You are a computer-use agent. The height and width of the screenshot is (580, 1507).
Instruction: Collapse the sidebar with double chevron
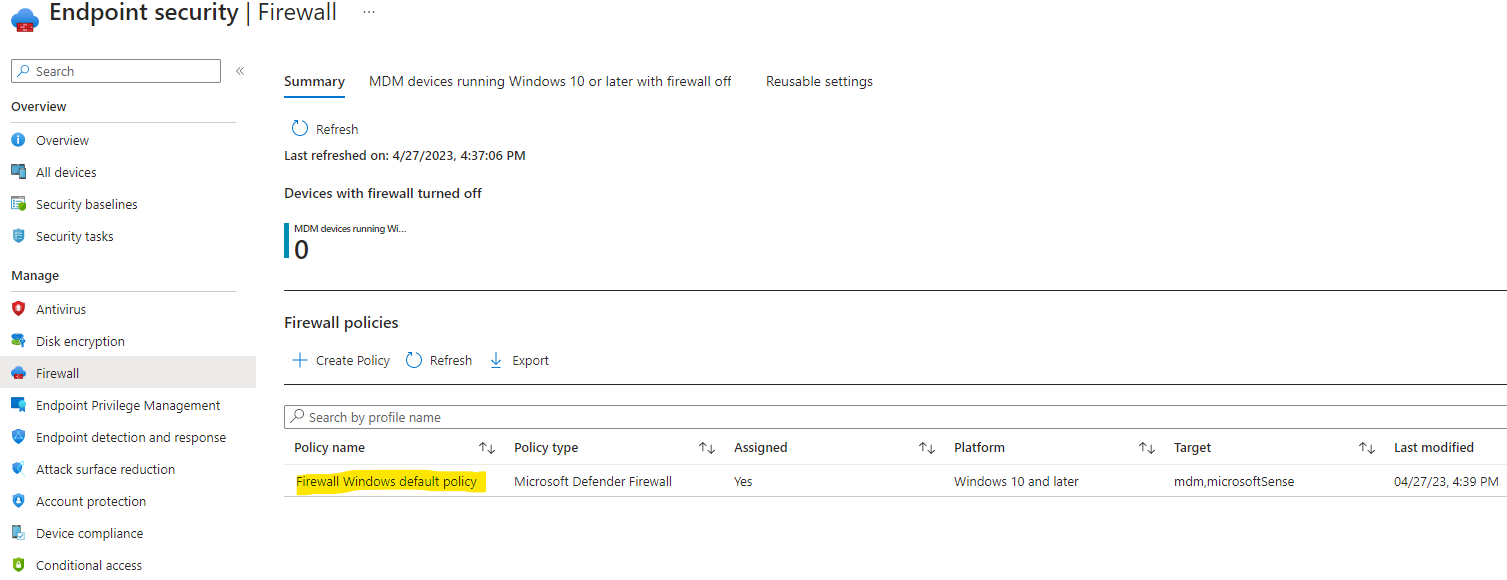240,71
